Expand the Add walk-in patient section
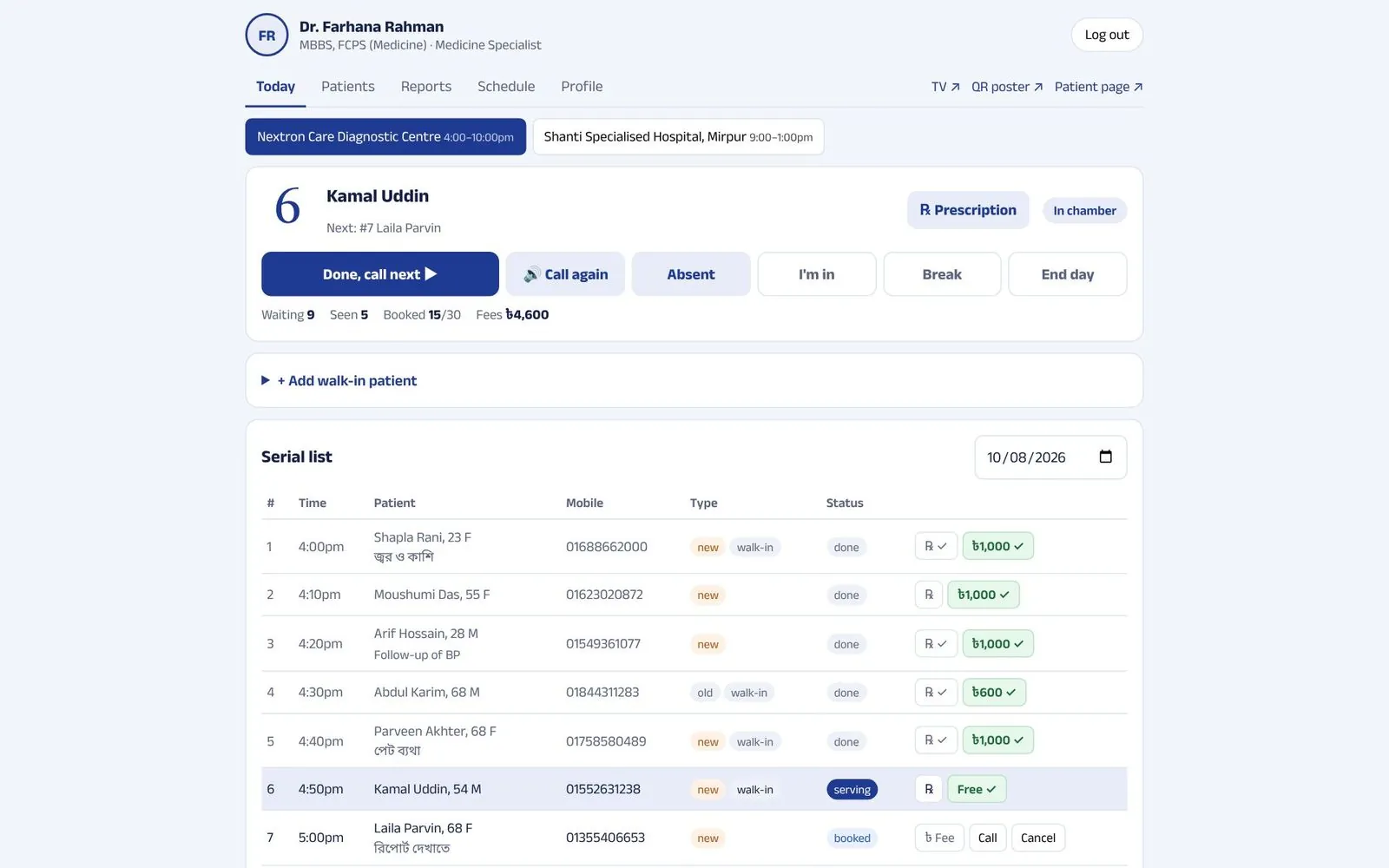 click(x=339, y=380)
